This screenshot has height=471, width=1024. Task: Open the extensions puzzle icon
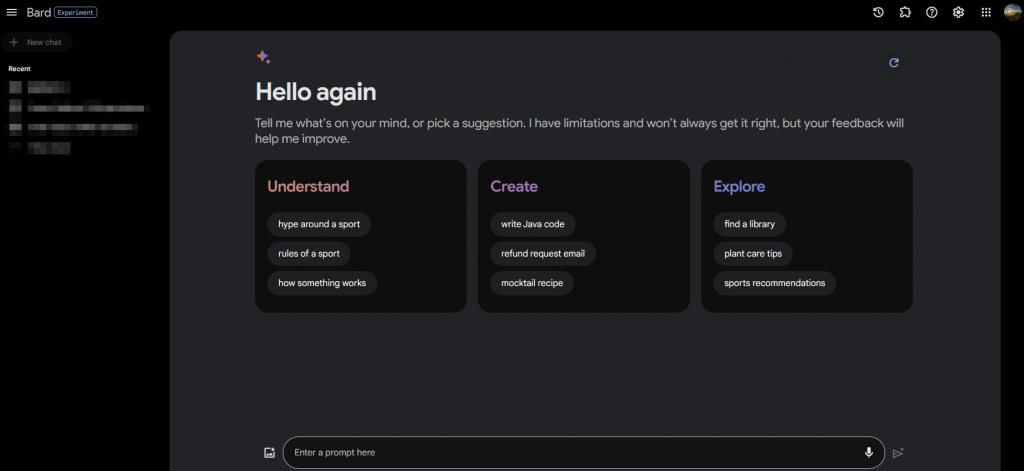(905, 12)
